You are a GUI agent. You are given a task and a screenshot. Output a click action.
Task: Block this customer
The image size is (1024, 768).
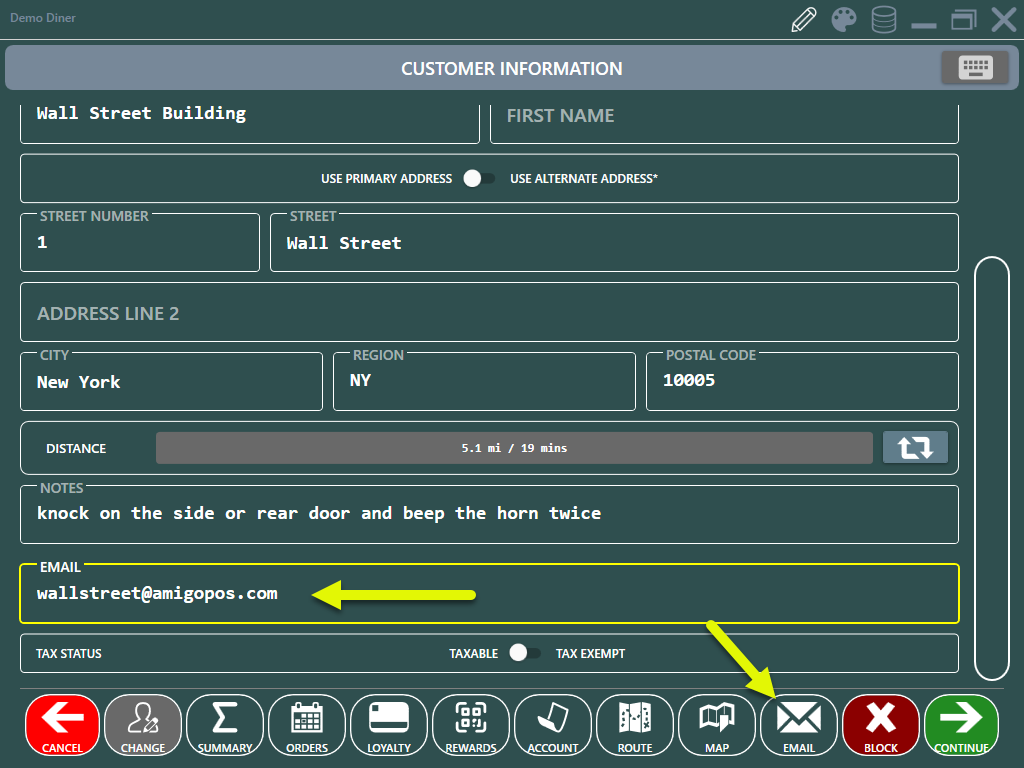click(880, 725)
